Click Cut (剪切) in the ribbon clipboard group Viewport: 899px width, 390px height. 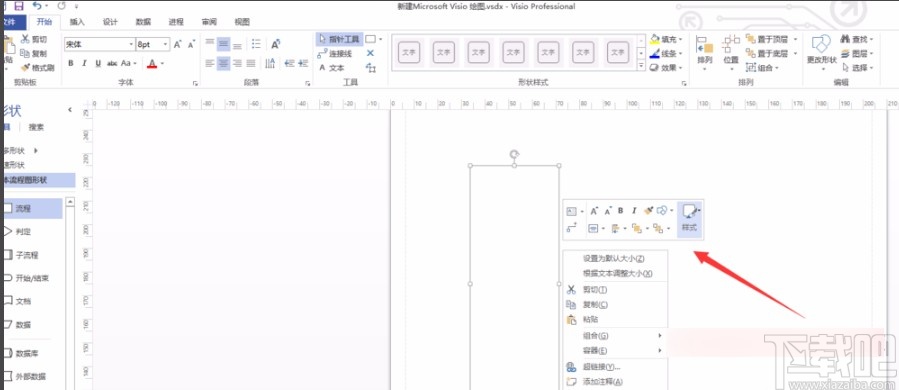(34, 39)
